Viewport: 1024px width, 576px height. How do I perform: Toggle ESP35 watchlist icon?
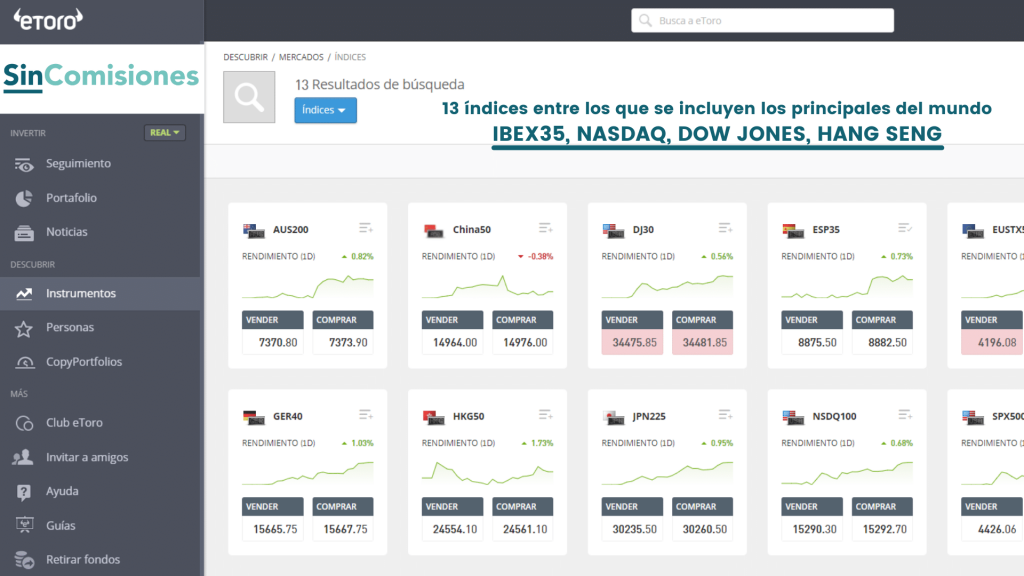[x=904, y=228]
